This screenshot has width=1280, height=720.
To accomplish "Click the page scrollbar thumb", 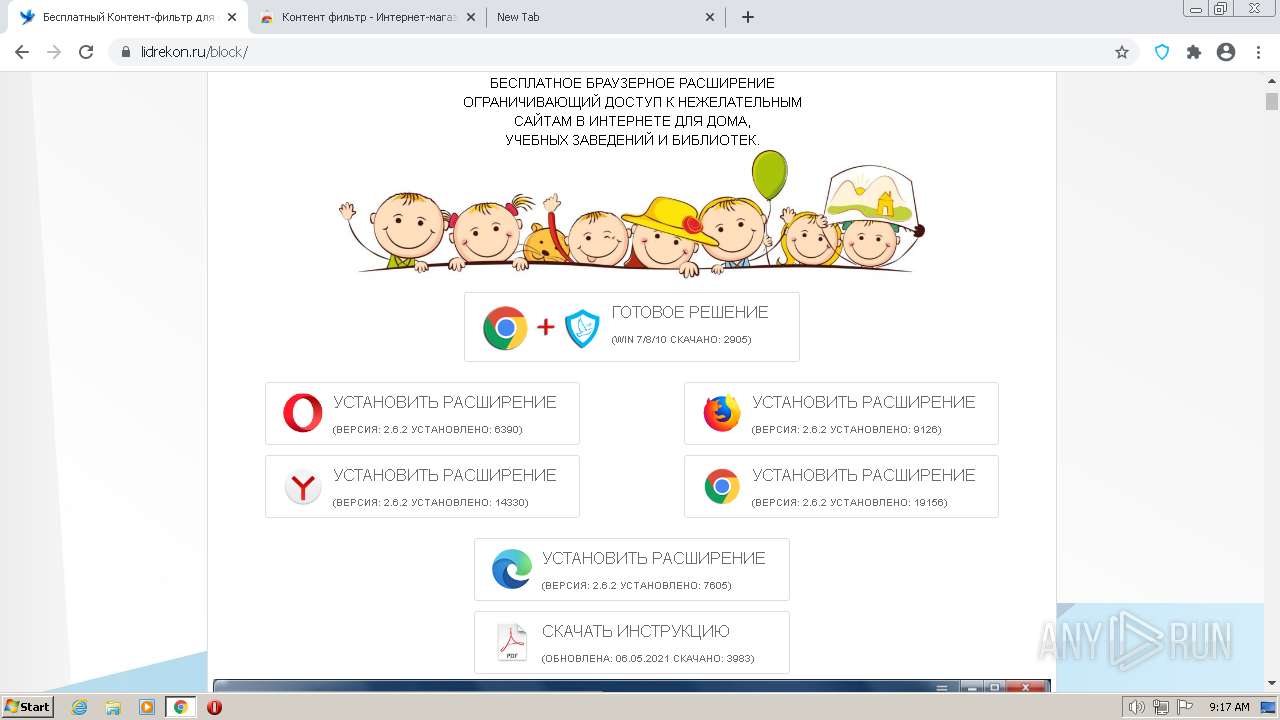I will click(x=1272, y=101).
